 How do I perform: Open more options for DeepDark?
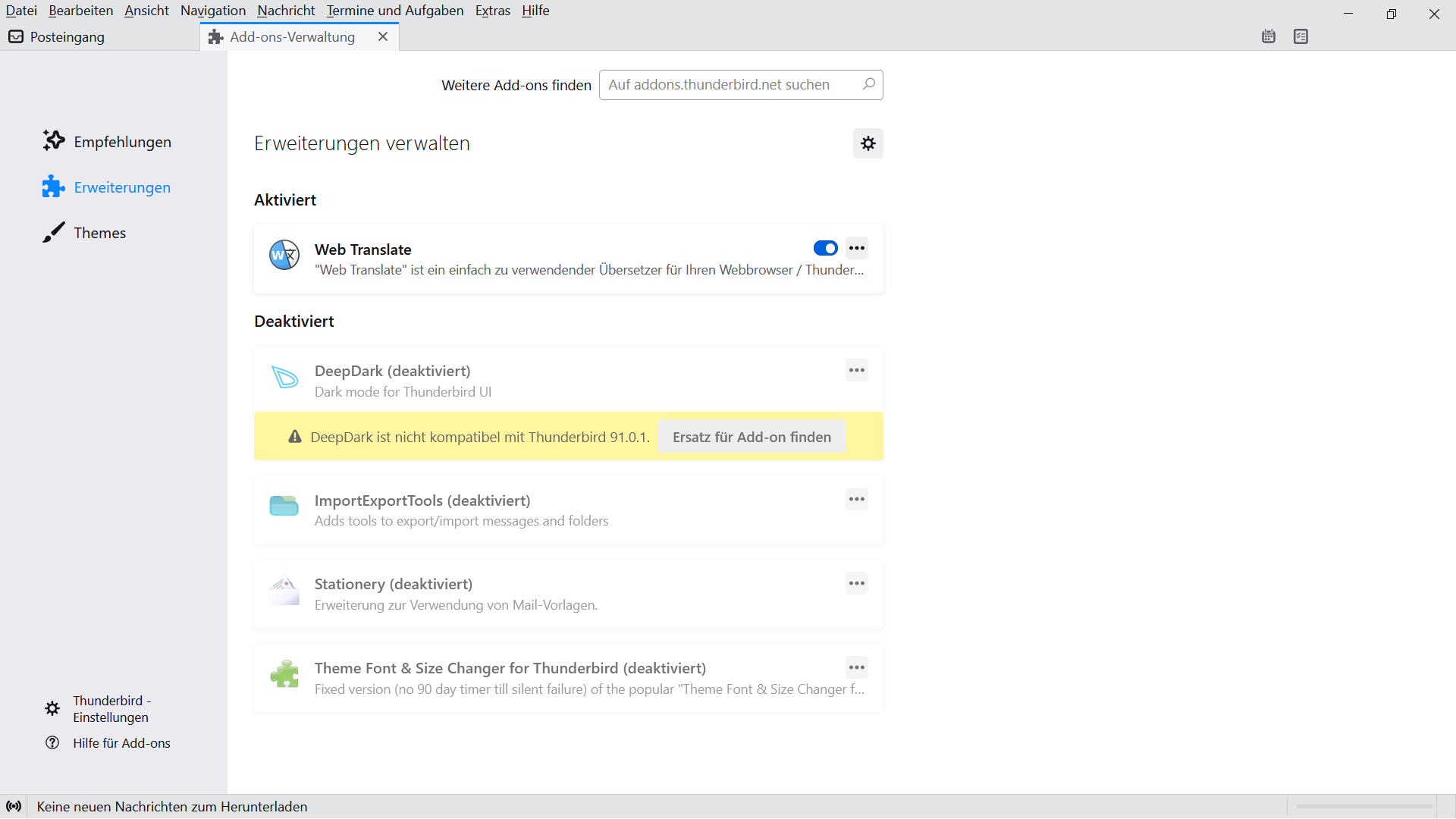click(857, 370)
